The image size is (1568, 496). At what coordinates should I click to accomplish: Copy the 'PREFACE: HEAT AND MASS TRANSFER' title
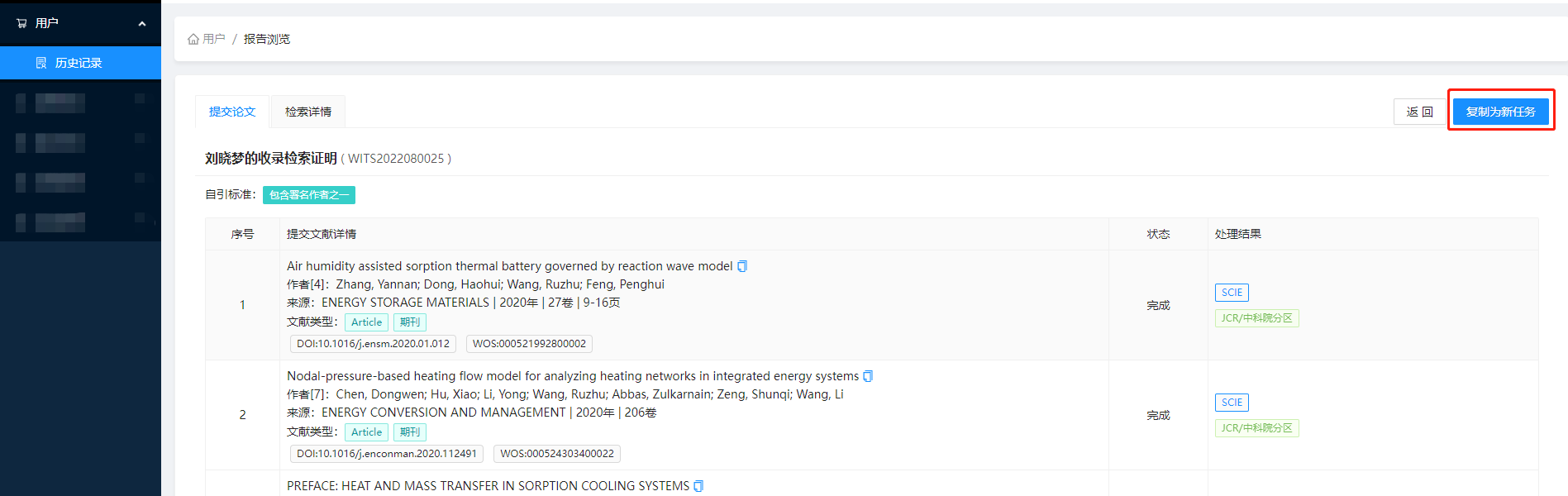tap(698, 486)
